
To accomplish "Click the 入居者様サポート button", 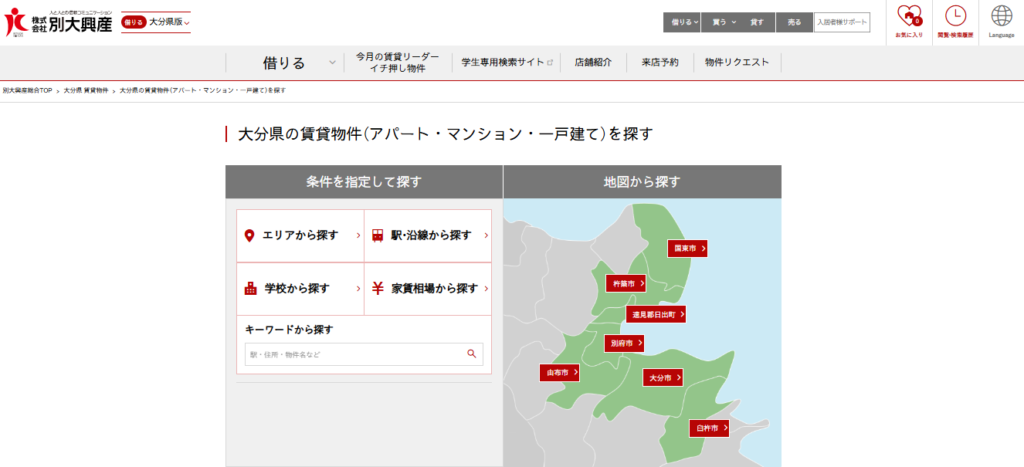I will coord(841,22).
